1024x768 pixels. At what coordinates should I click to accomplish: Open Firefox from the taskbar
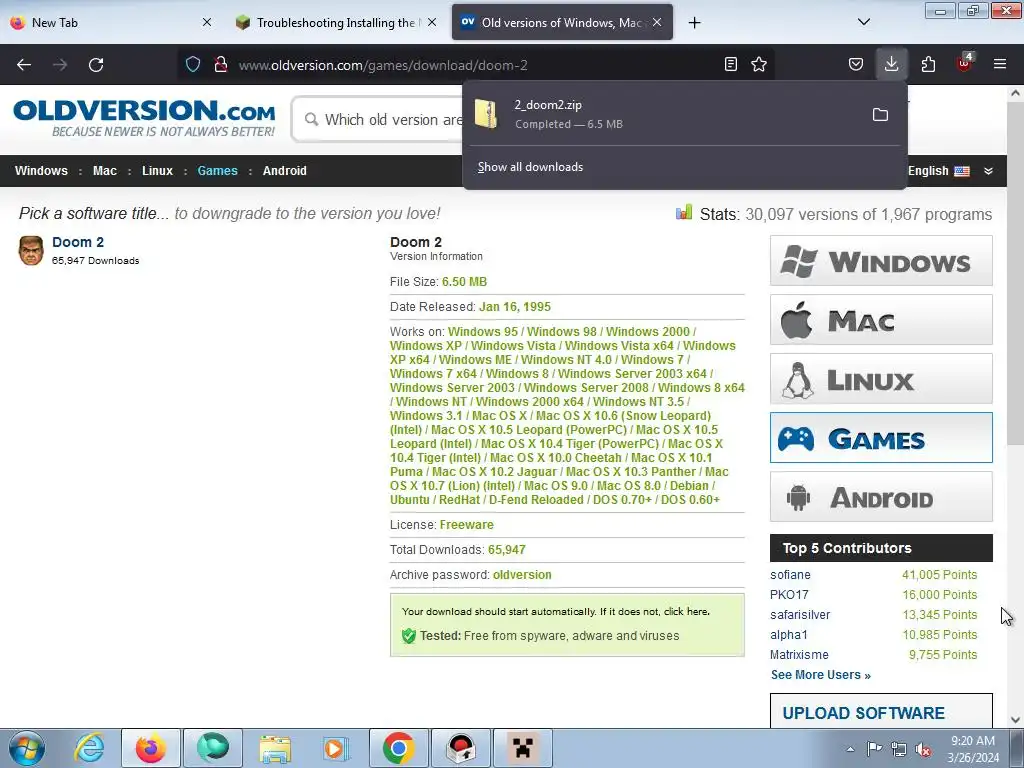[x=151, y=748]
